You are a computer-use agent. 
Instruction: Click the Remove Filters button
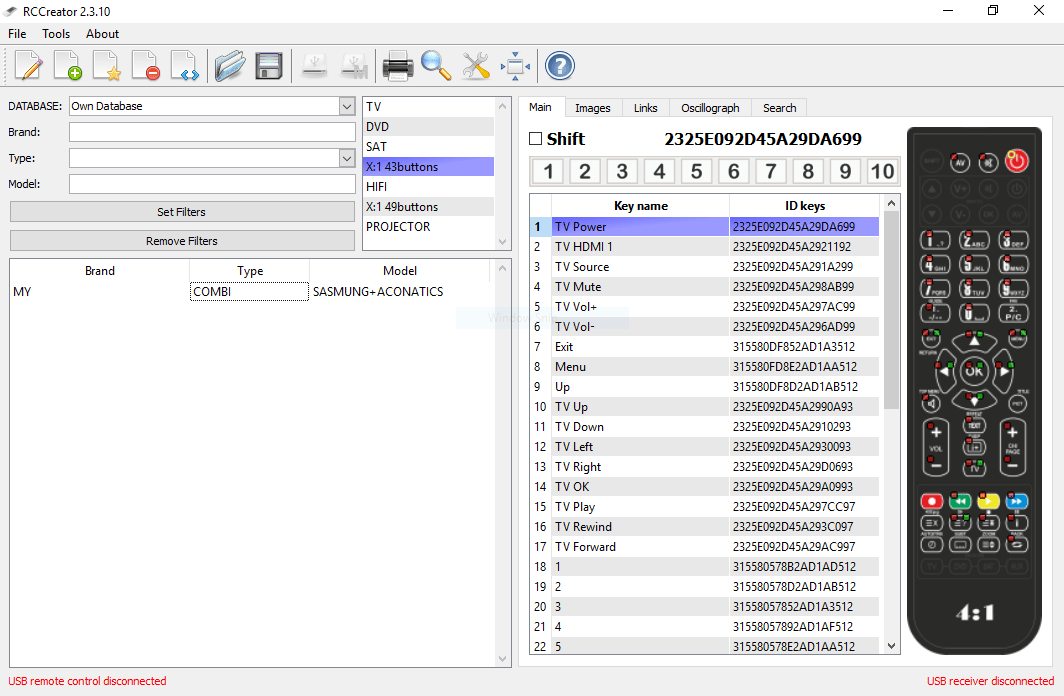point(182,241)
